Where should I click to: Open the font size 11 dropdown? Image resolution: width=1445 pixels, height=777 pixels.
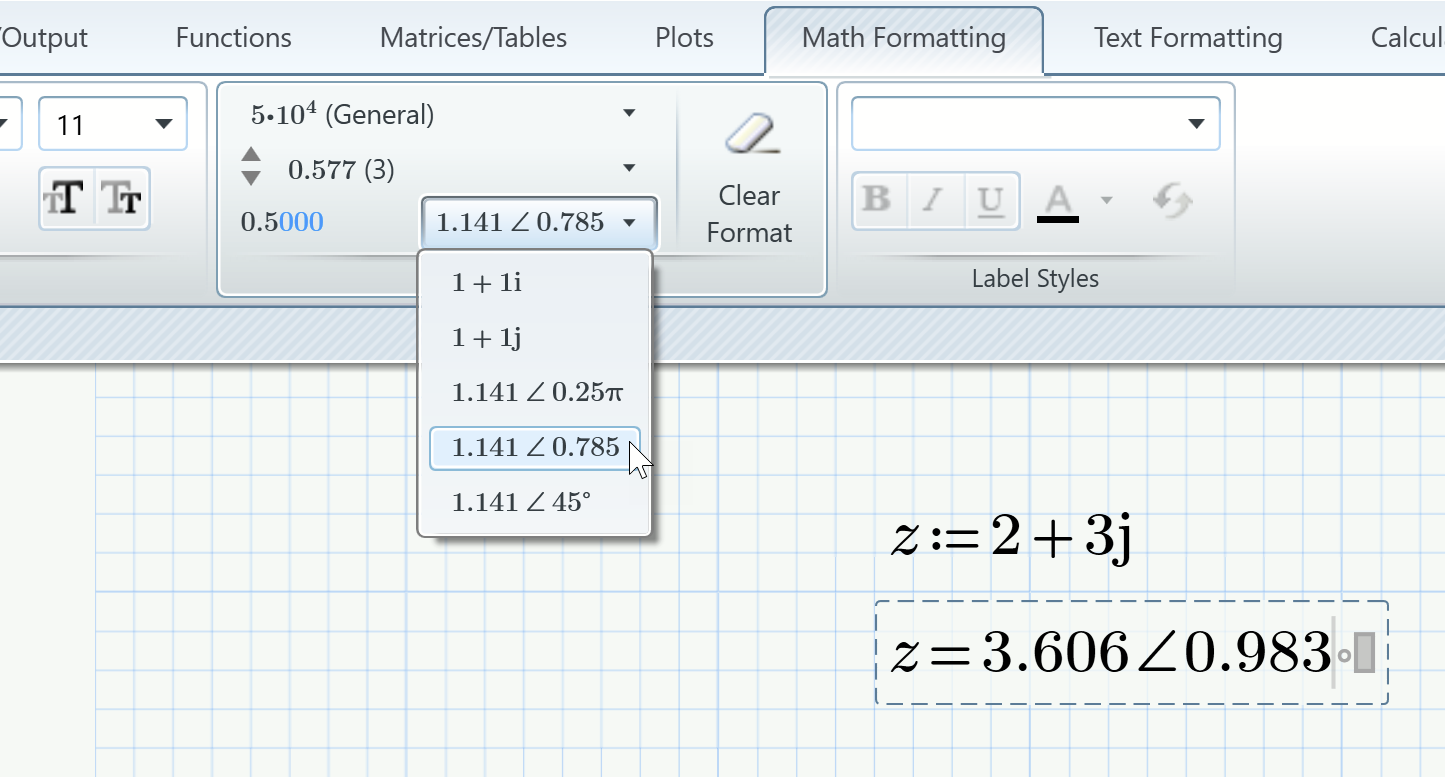pyautogui.click(x=166, y=123)
